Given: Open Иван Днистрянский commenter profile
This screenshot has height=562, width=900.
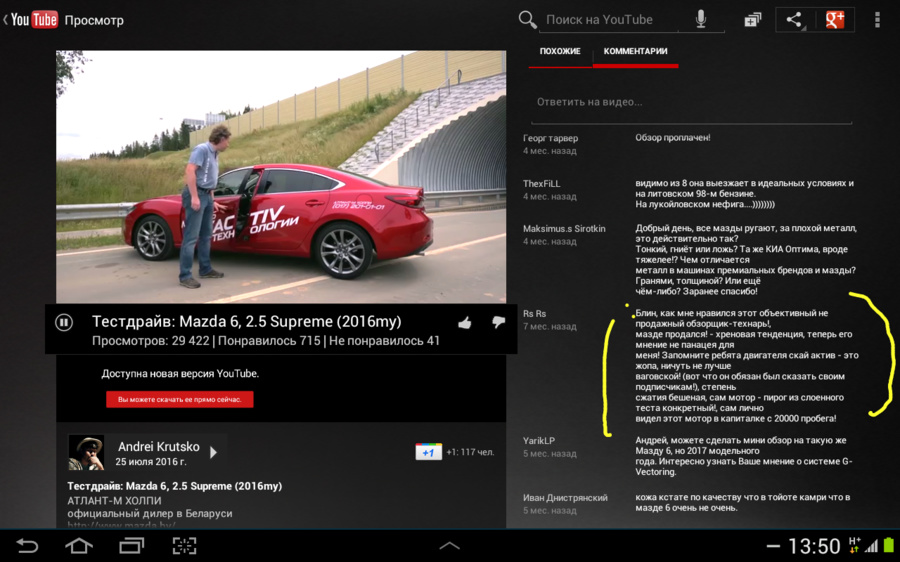Looking at the screenshot, I should tap(565, 498).
